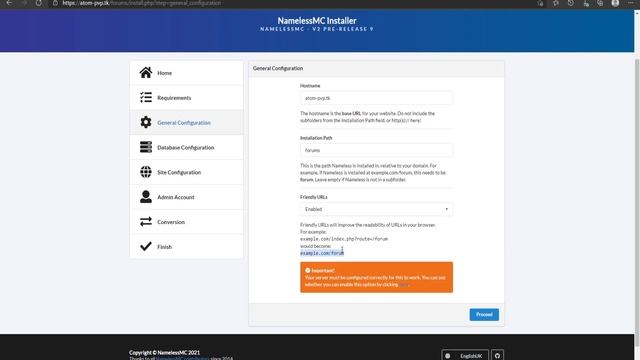Reload the page with browser refresh icon

click(38, 3)
